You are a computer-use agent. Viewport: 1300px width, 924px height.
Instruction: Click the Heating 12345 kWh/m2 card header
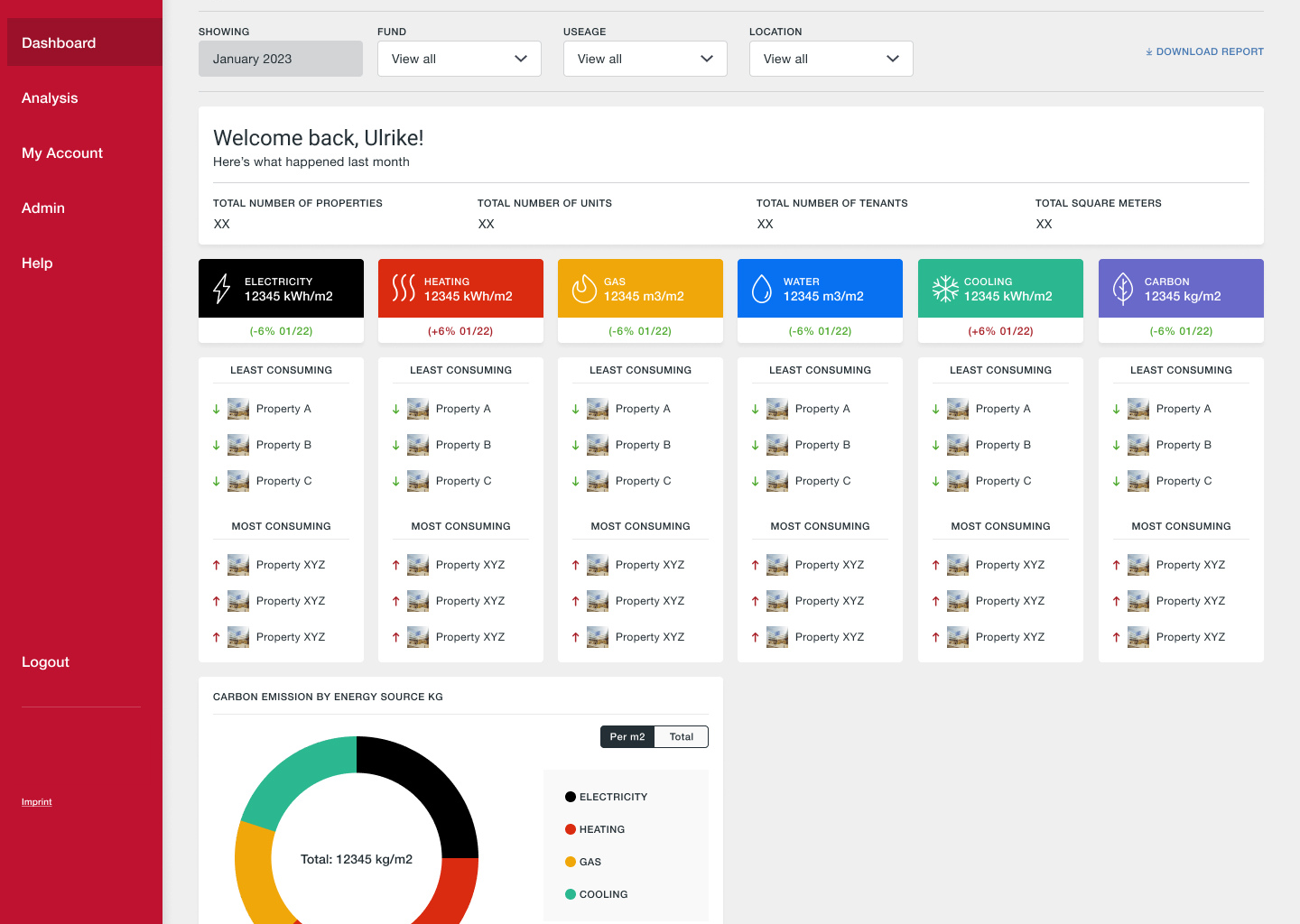click(x=460, y=288)
